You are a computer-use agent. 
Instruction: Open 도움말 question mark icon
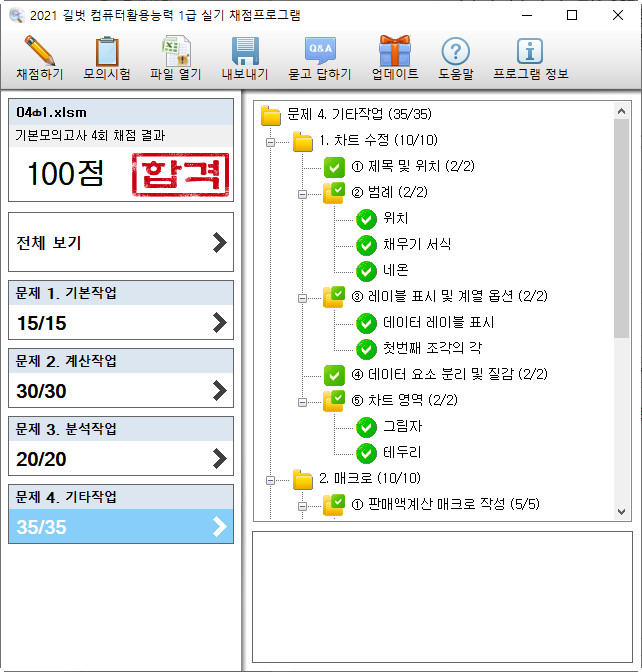(455, 51)
